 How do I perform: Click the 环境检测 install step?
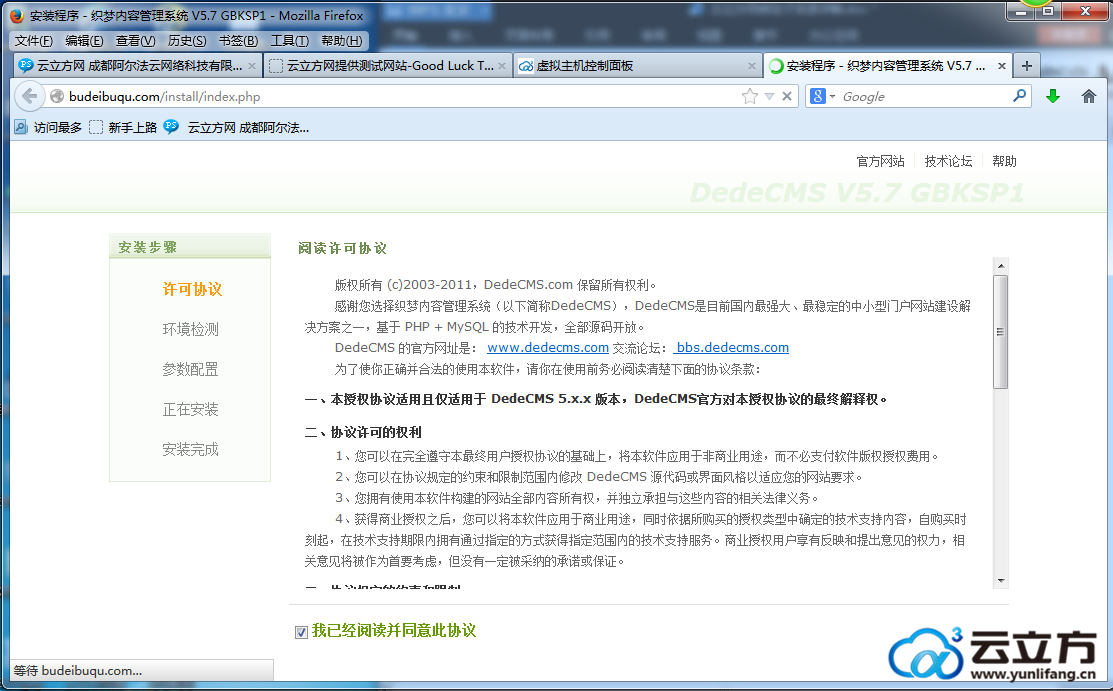click(x=190, y=330)
